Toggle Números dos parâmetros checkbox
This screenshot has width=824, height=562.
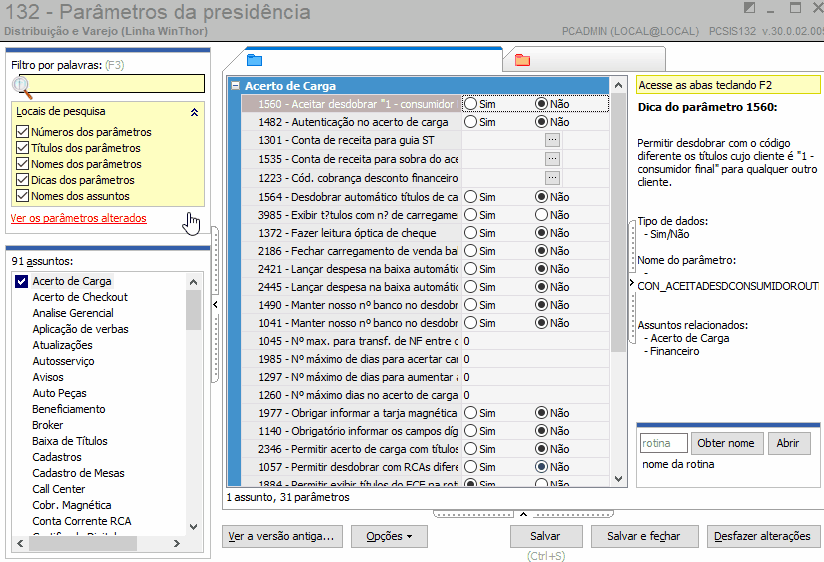click(22, 131)
